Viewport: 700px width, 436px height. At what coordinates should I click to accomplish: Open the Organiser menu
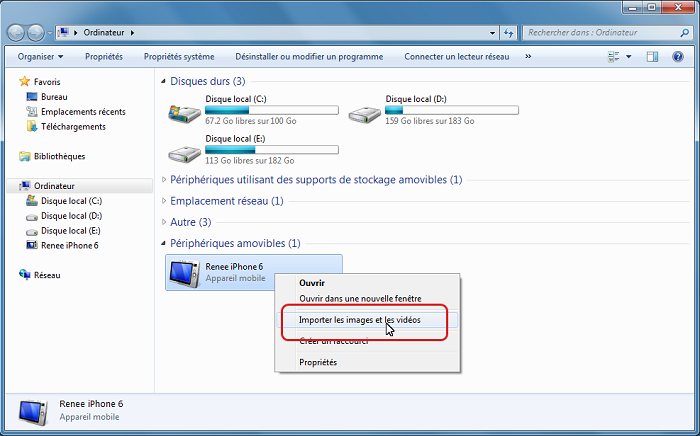tap(40, 57)
